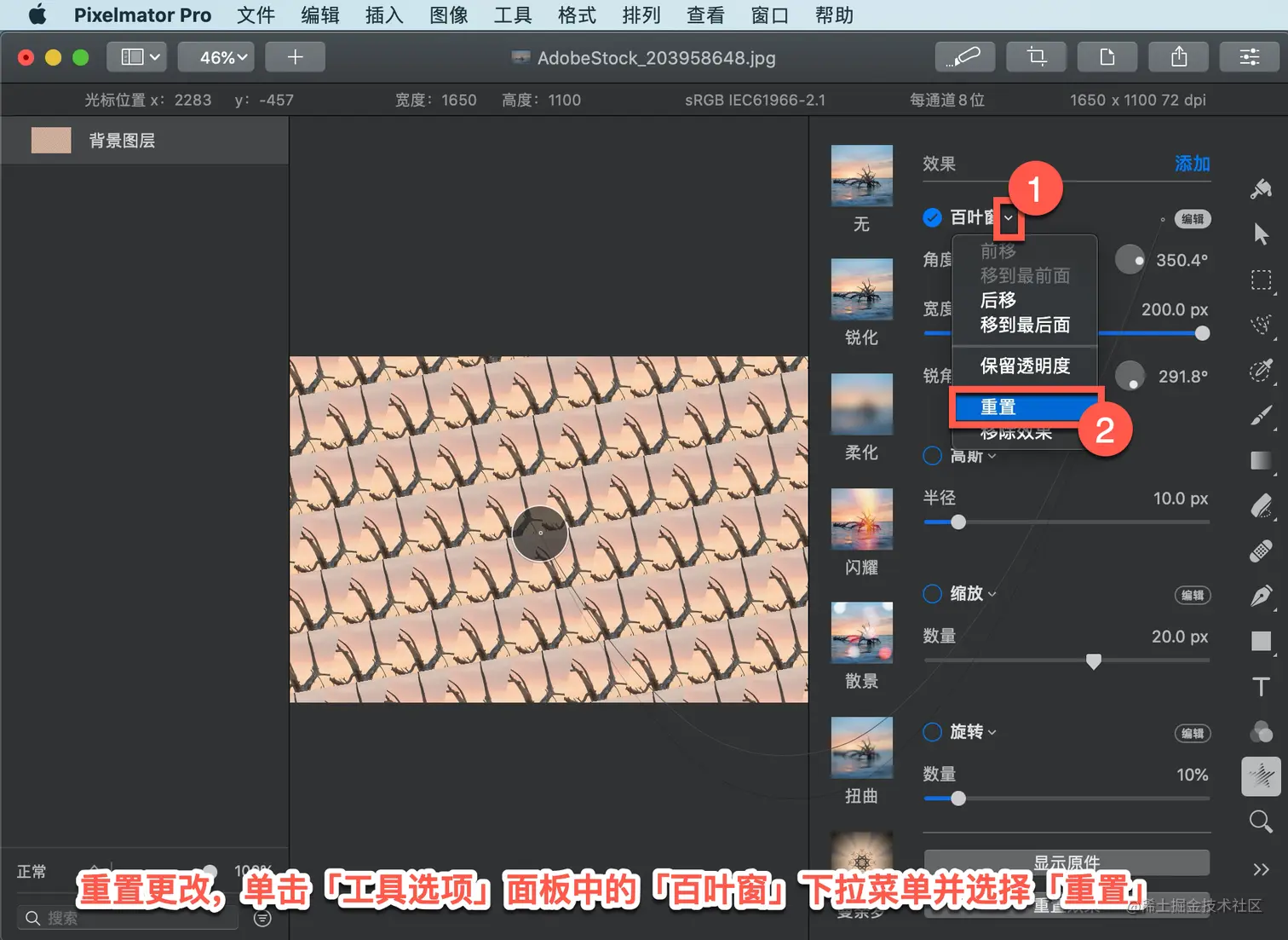
Task: Select the Pen tool
Action: pyautogui.click(x=1262, y=596)
